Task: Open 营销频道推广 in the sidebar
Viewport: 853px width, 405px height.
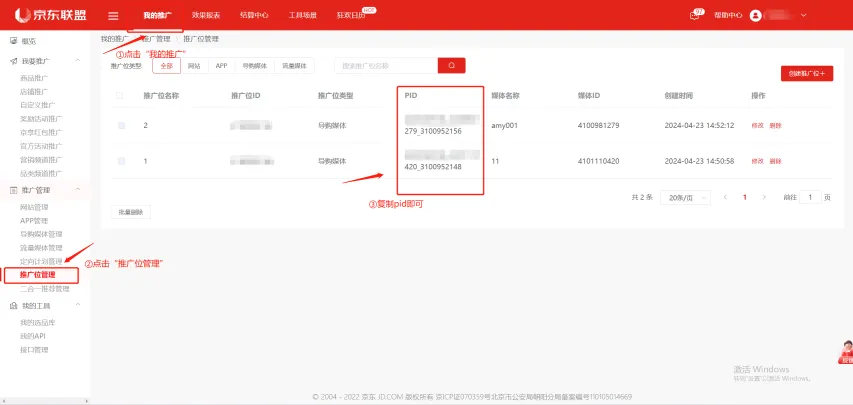Action: (41, 159)
